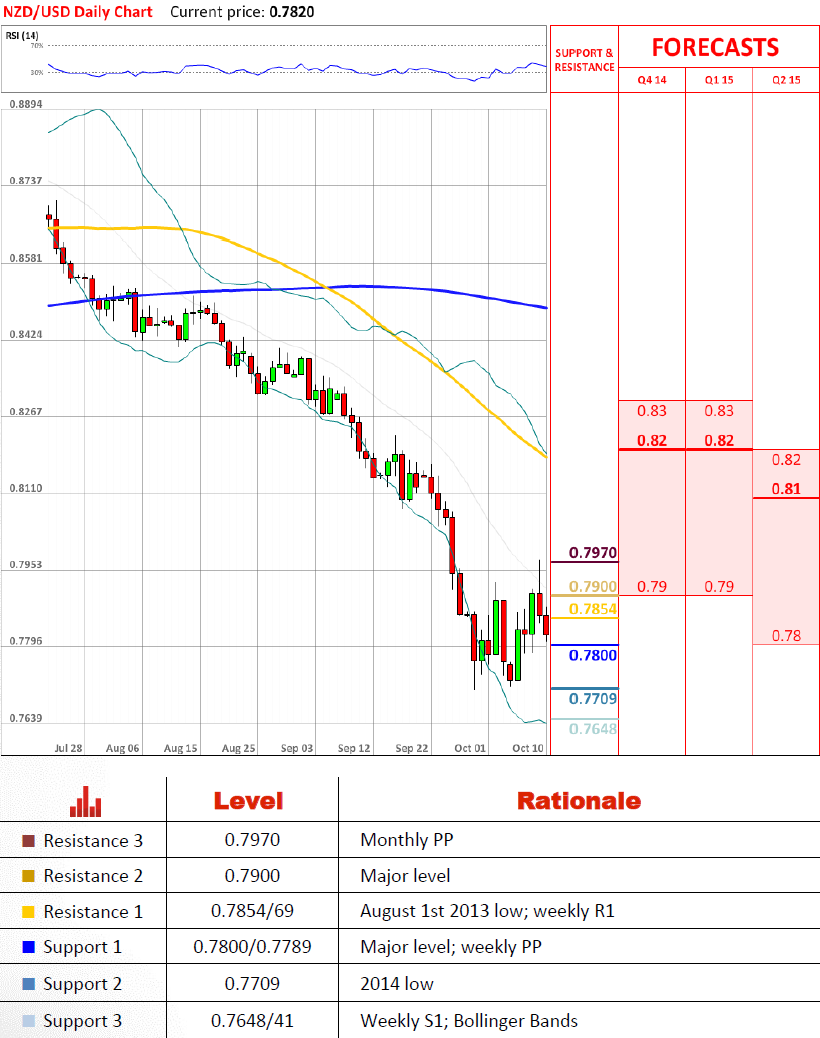Click the current price value 0.7820
This screenshot has width=820, height=1038.
[x=292, y=12]
